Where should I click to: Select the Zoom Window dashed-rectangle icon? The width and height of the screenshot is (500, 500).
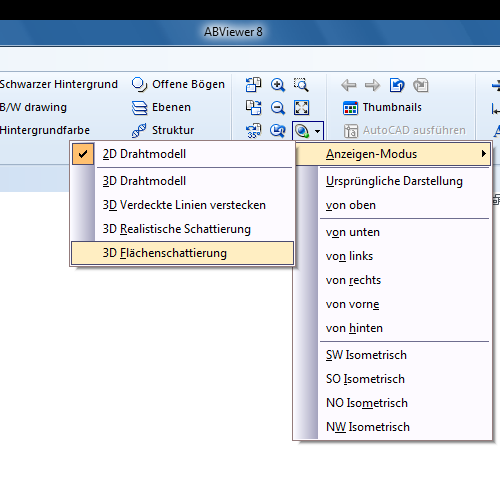[x=301, y=85]
